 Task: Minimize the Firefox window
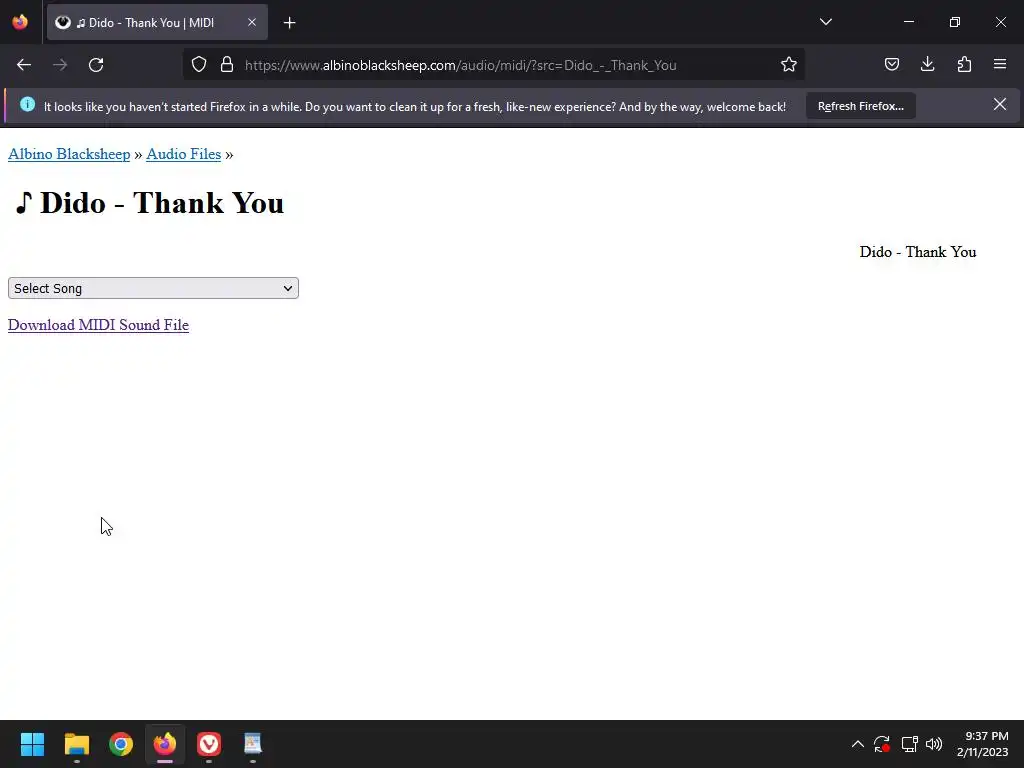point(908,22)
